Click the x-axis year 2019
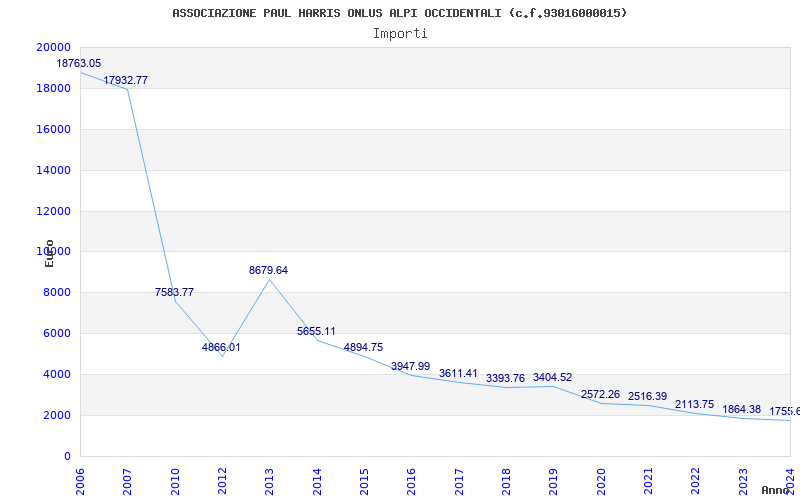This screenshot has width=800, height=500. tap(554, 482)
